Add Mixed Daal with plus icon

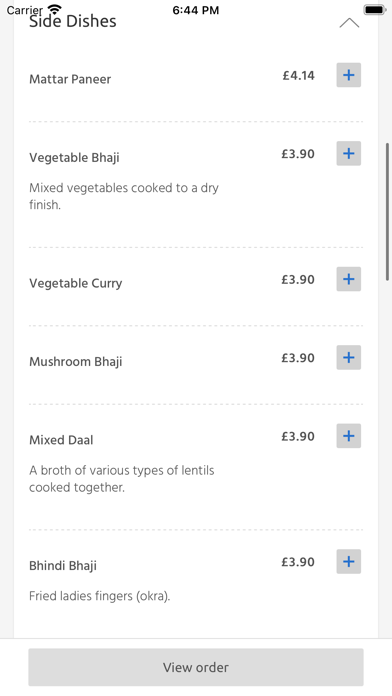(348, 436)
